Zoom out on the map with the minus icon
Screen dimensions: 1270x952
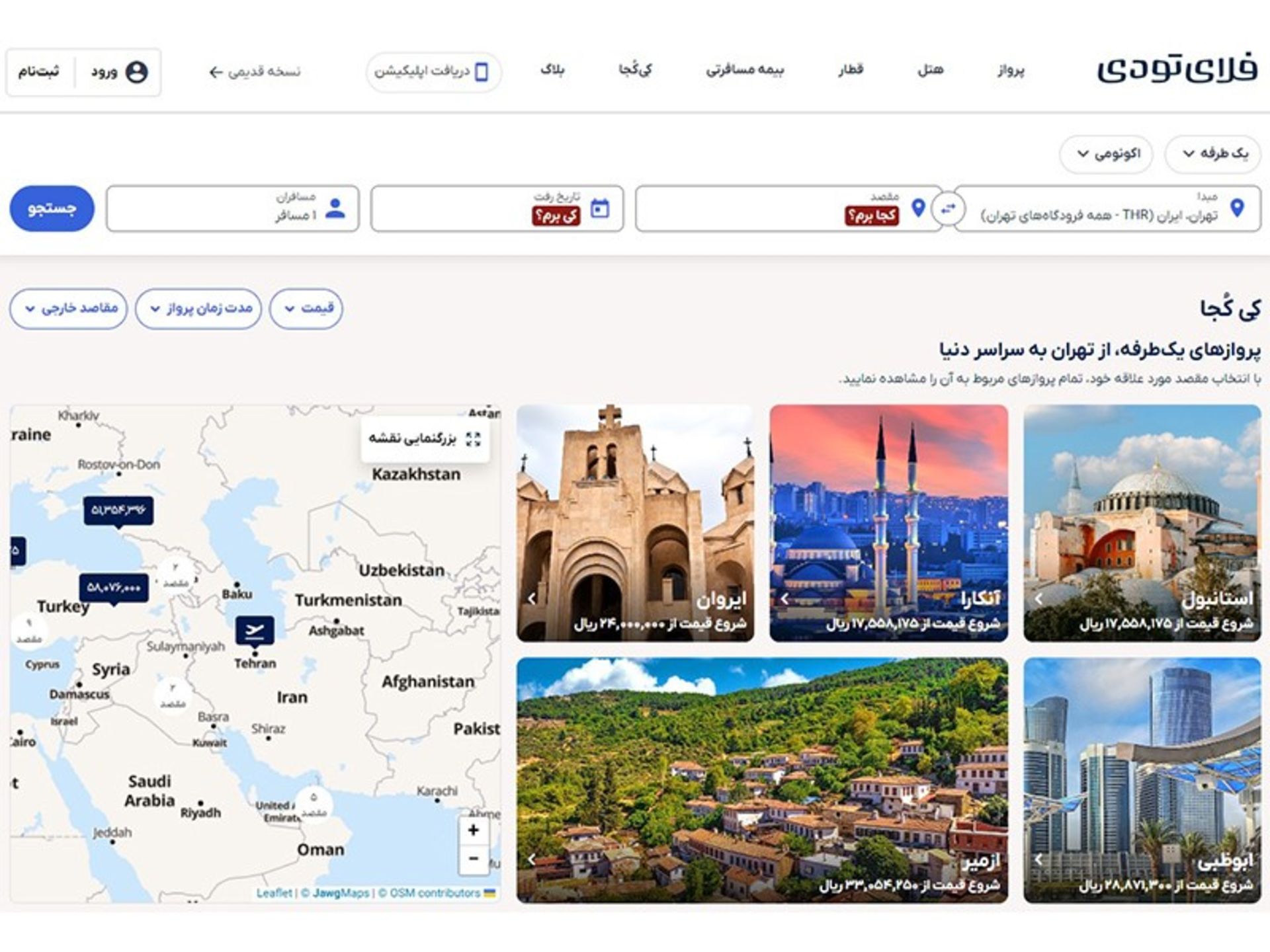pos(473,859)
